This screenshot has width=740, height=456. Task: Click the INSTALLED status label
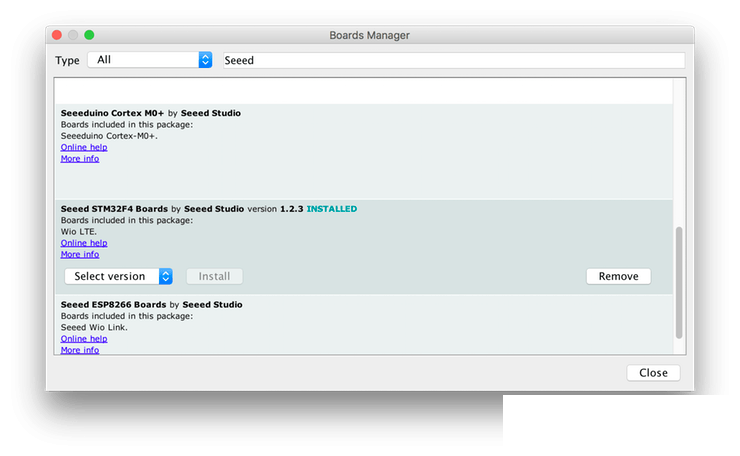(332, 209)
